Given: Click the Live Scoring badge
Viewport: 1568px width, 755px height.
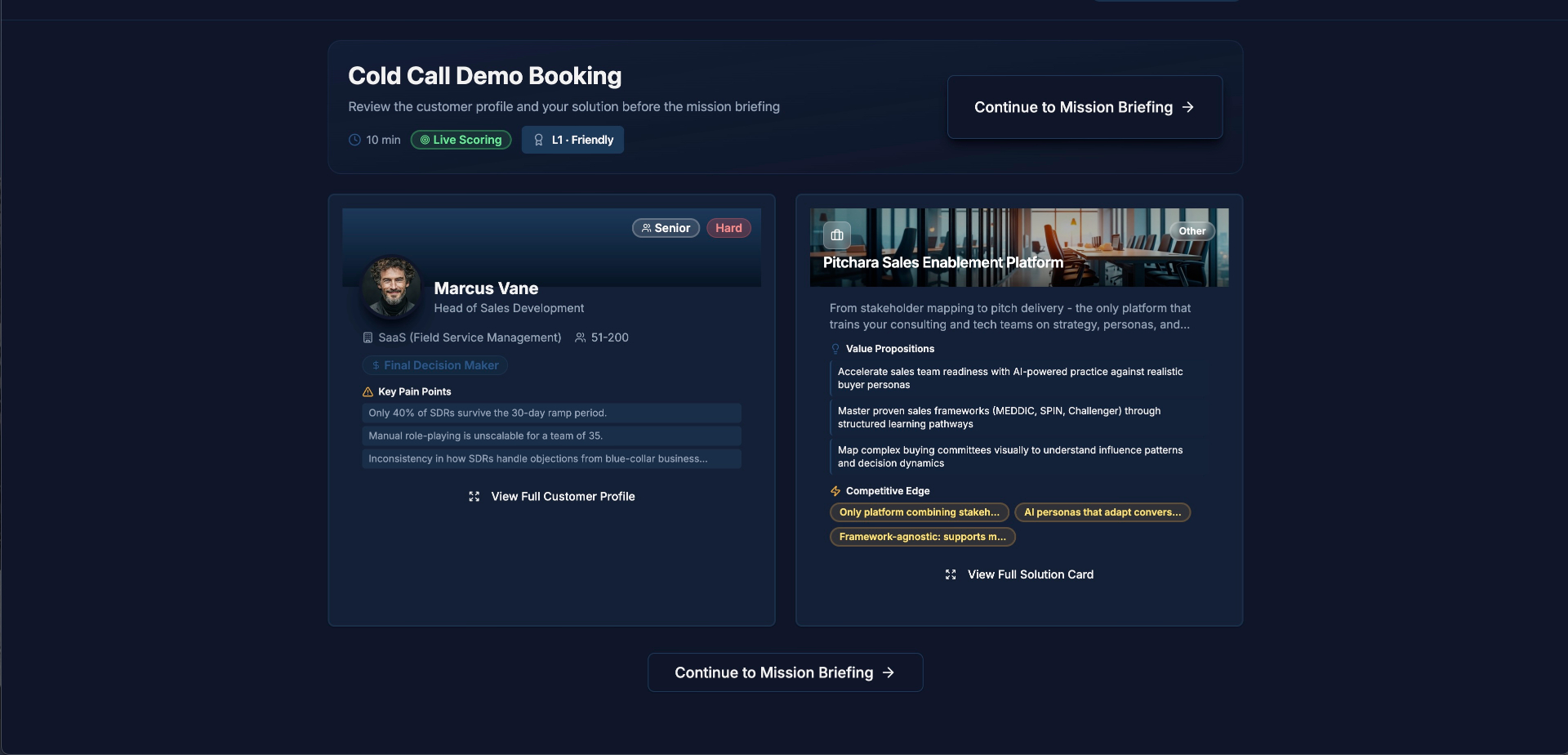Looking at the screenshot, I should click(461, 140).
